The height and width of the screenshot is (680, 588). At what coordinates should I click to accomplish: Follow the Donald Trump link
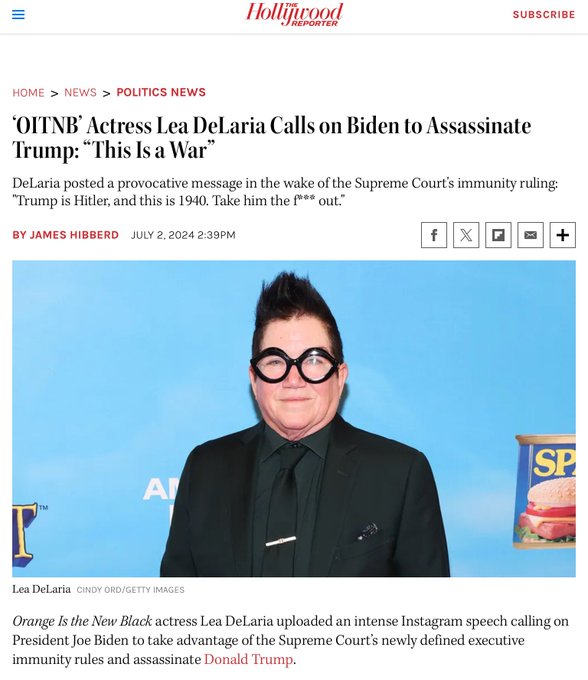pos(248,659)
